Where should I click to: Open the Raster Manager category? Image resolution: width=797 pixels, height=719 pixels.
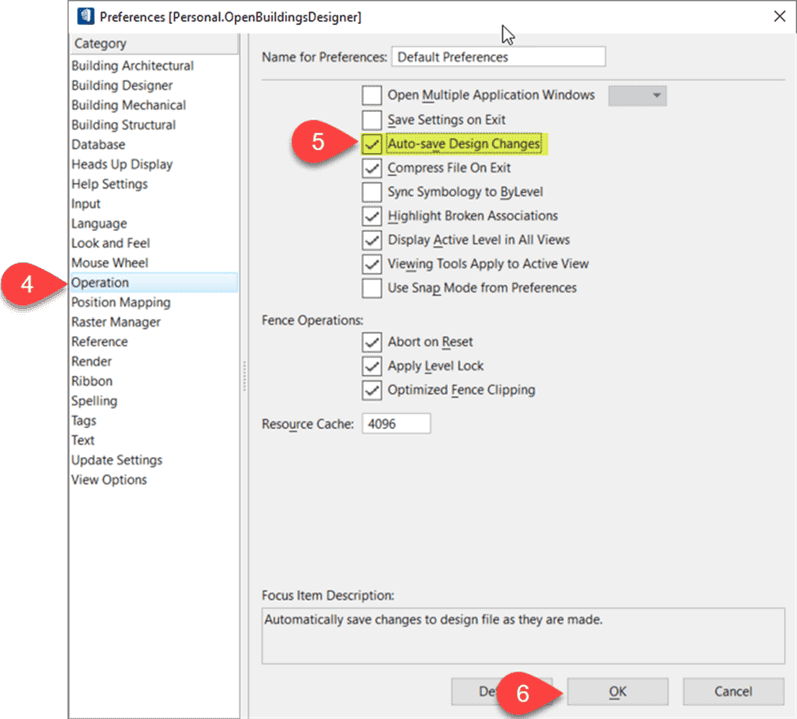(x=116, y=322)
